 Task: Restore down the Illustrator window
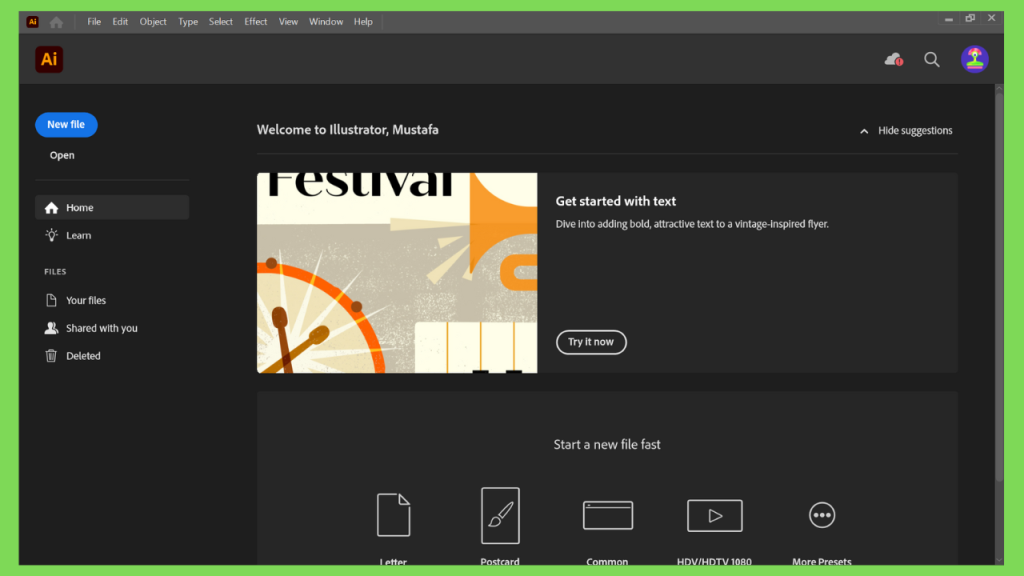(x=970, y=18)
